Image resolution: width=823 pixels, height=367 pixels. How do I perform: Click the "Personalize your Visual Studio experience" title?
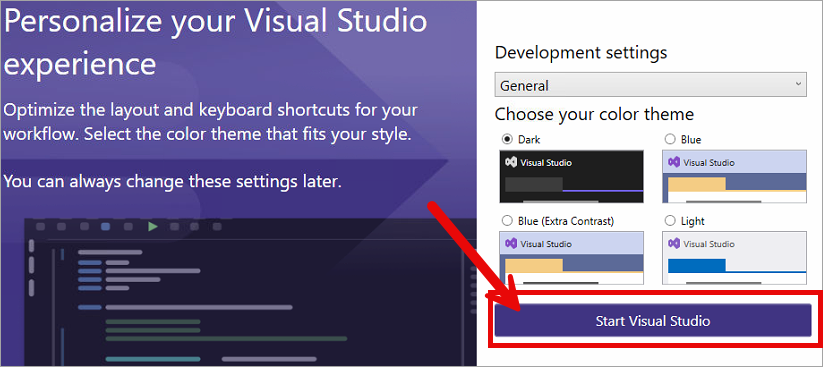coord(215,42)
